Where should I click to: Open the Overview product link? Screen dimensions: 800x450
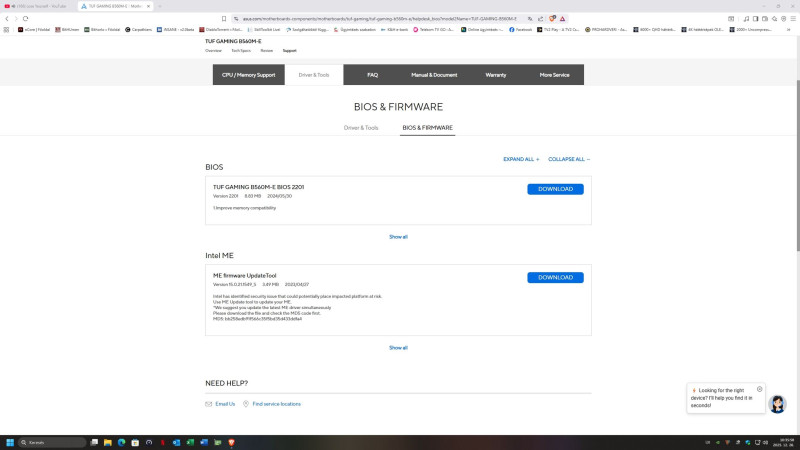tap(213, 51)
